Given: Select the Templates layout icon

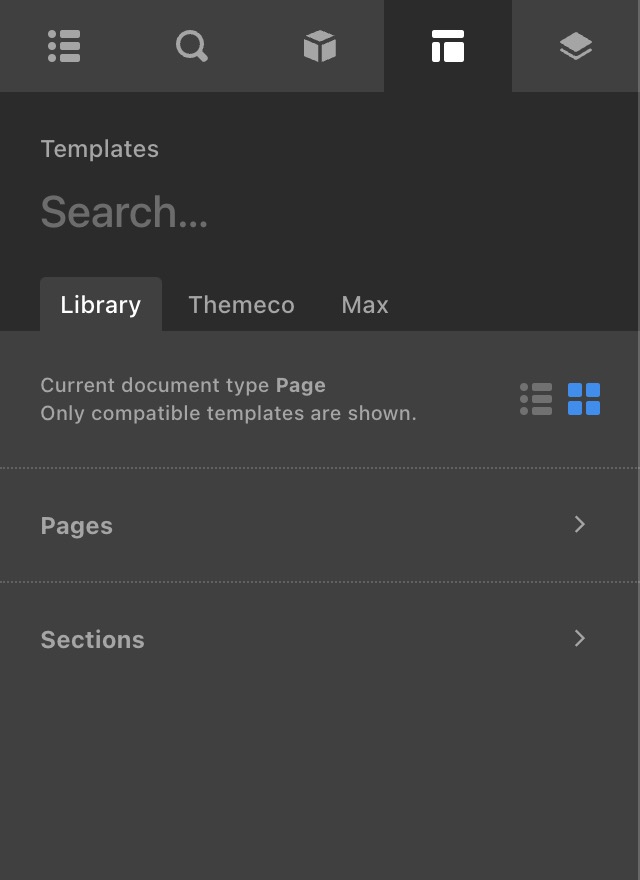Looking at the screenshot, I should point(447,46).
